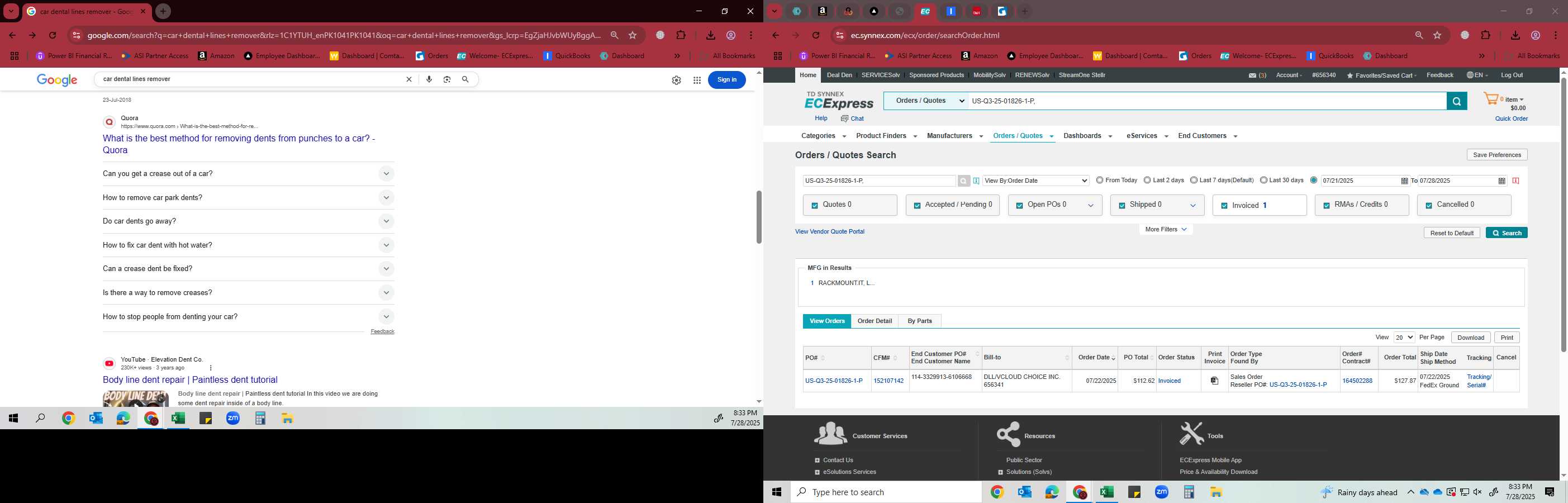Click the Google page vertical scrollbar thumb
Viewport: 1568px width, 503px height.
pyautogui.click(x=758, y=217)
